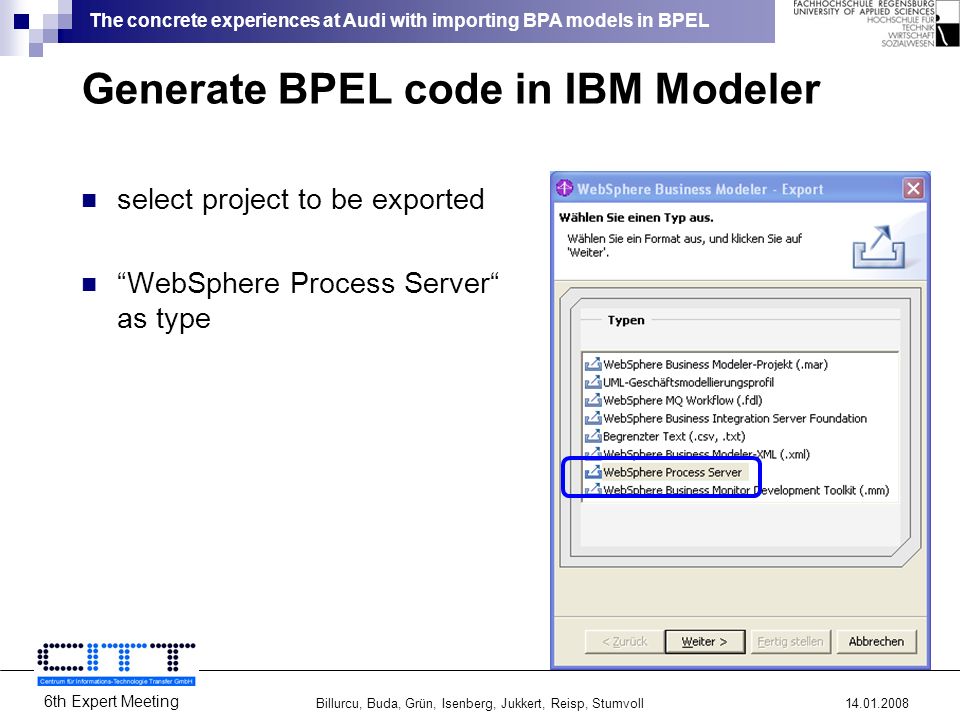Click the large export arrow icon in the dialog header
The width and height of the screenshot is (960, 720).
pyautogui.click(x=879, y=247)
